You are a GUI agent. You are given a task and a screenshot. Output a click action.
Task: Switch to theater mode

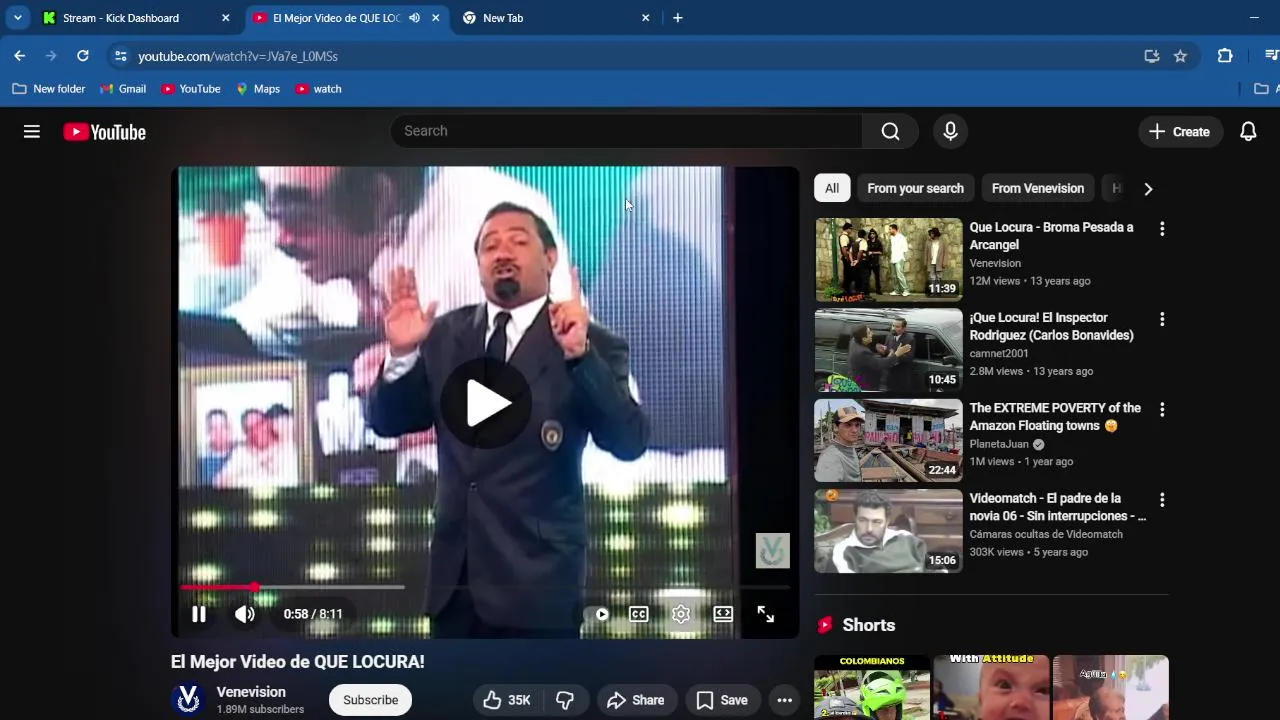click(x=723, y=614)
